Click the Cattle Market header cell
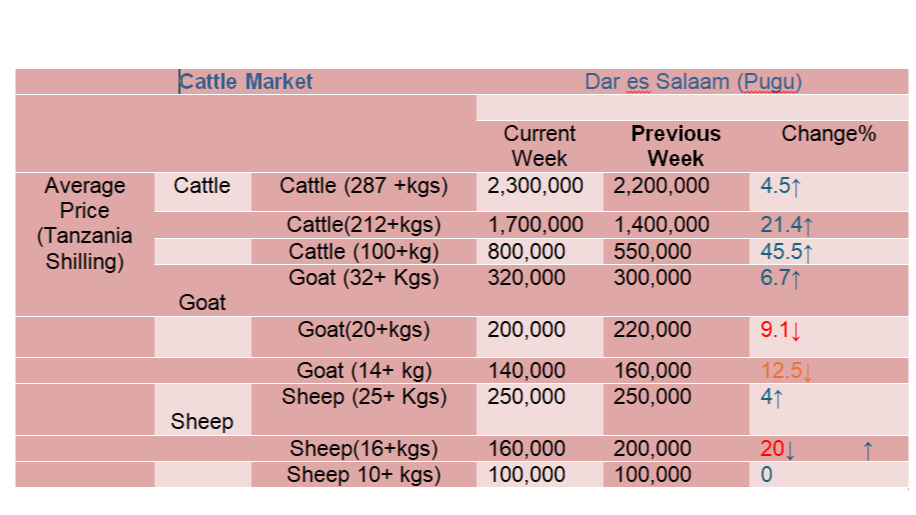 (x=246, y=82)
